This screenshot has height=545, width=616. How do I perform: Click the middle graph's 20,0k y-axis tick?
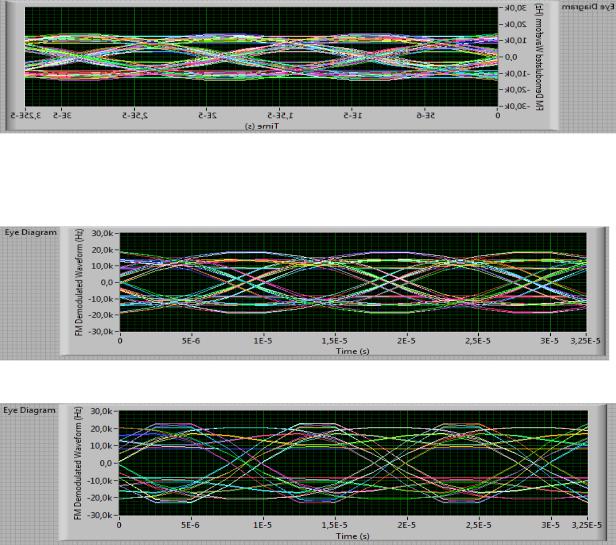103,250
